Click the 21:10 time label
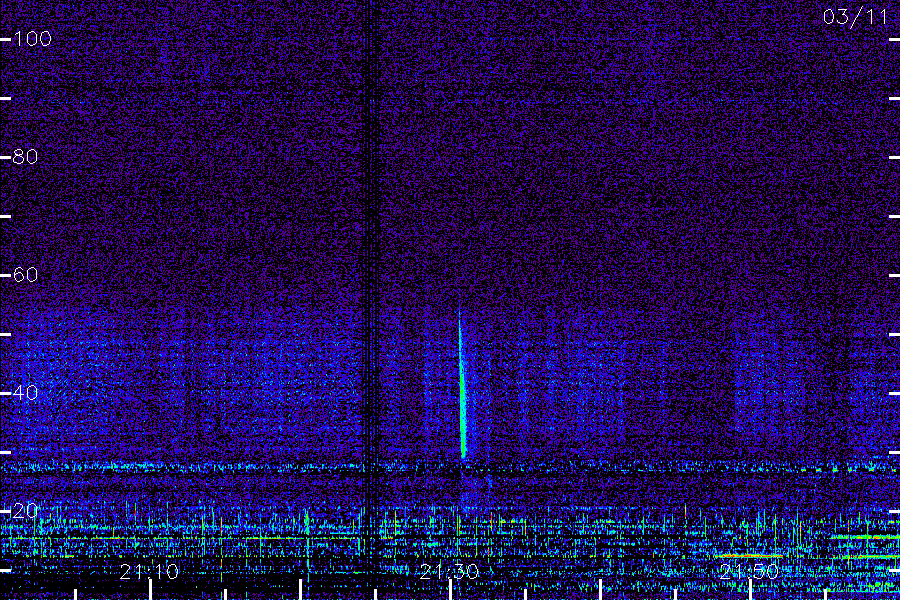900x600 pixels. 149,572
